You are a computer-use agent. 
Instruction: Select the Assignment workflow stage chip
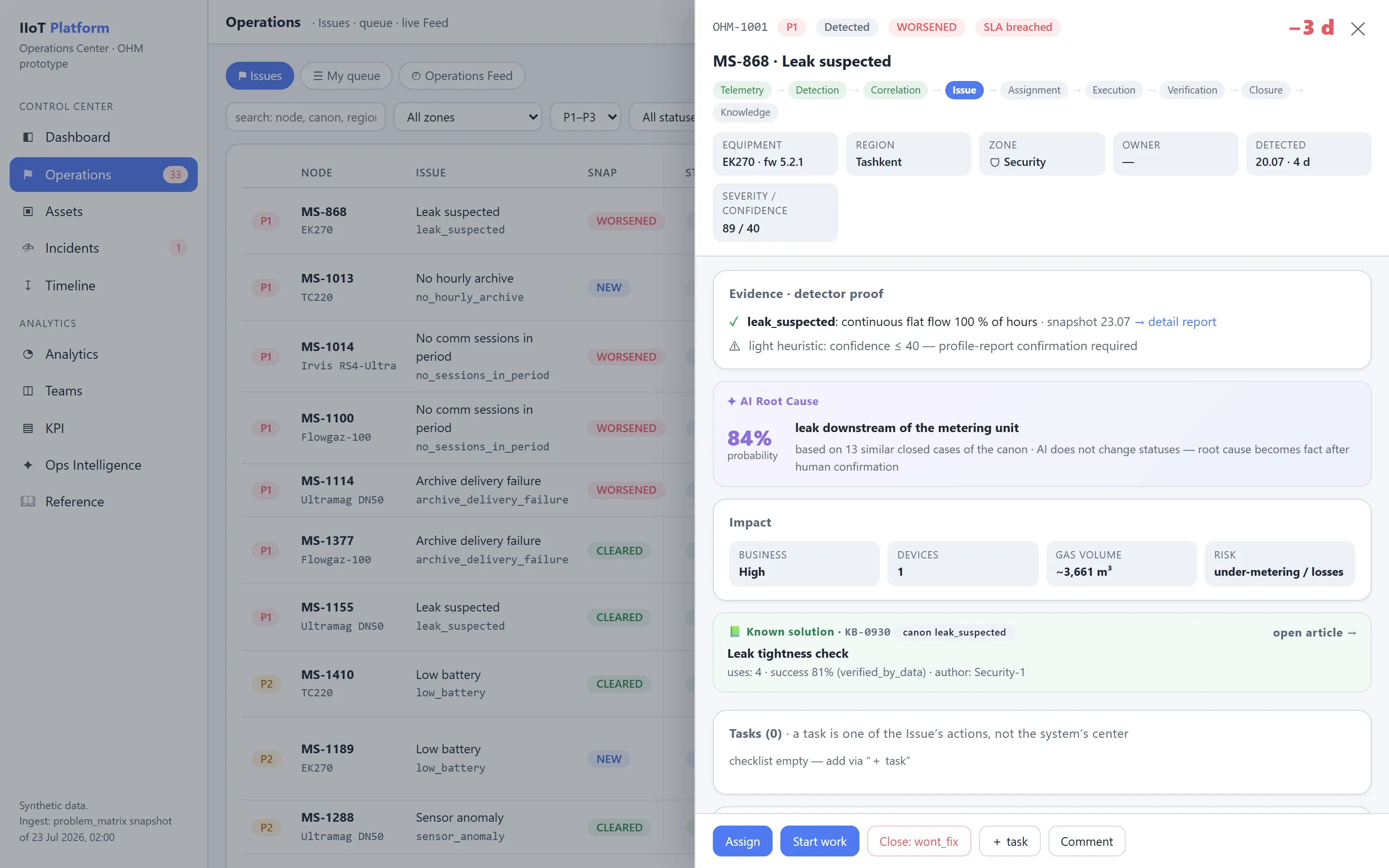tap(1034, 90)
